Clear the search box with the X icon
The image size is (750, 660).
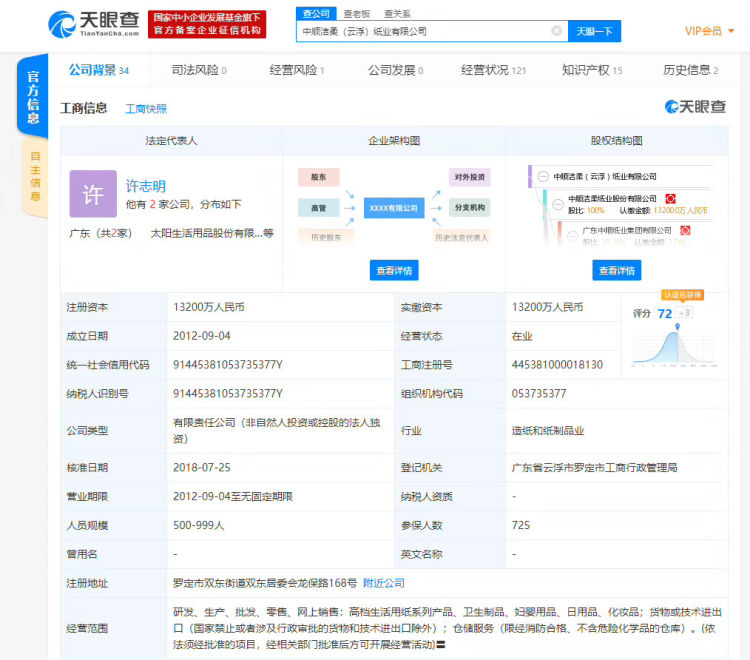(x=556, y=31)
